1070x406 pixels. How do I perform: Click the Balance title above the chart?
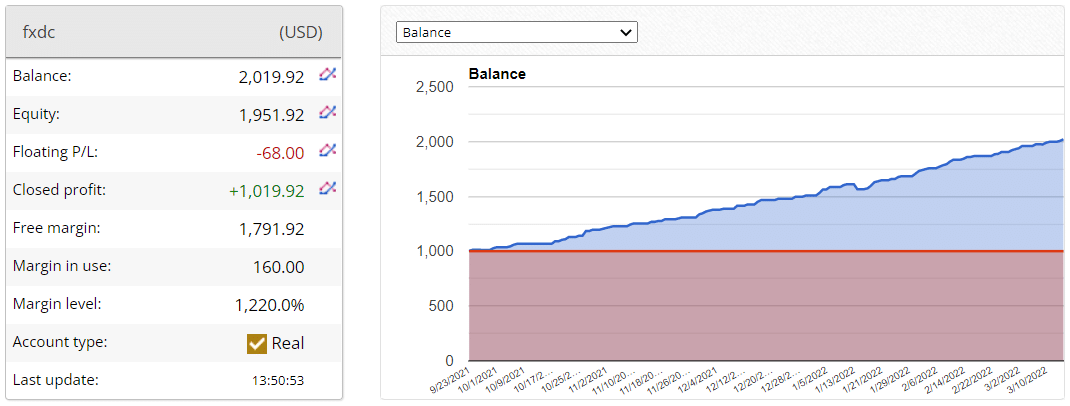pyautogui.click(x=497, y=73)
